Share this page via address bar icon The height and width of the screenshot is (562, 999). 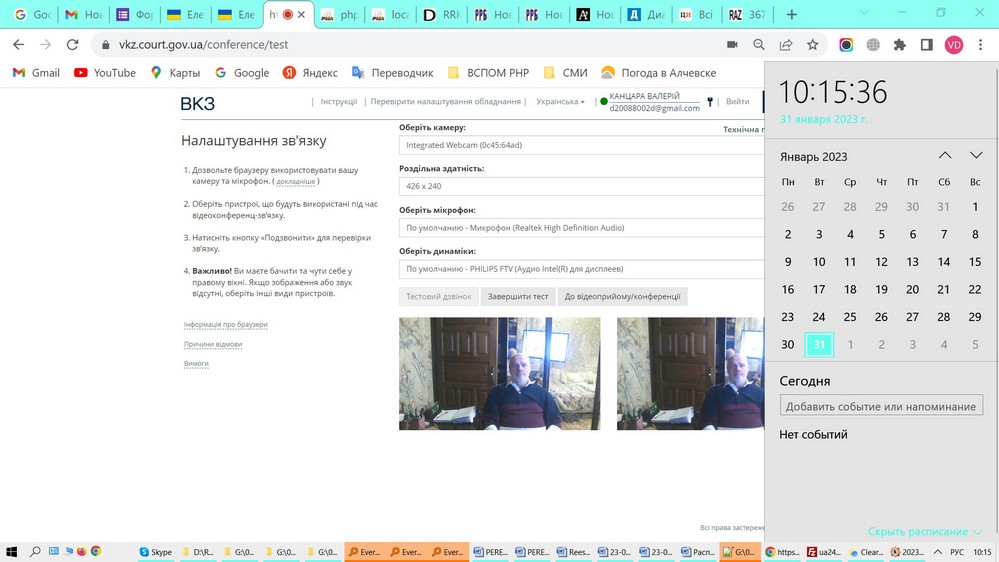point(786,45)
